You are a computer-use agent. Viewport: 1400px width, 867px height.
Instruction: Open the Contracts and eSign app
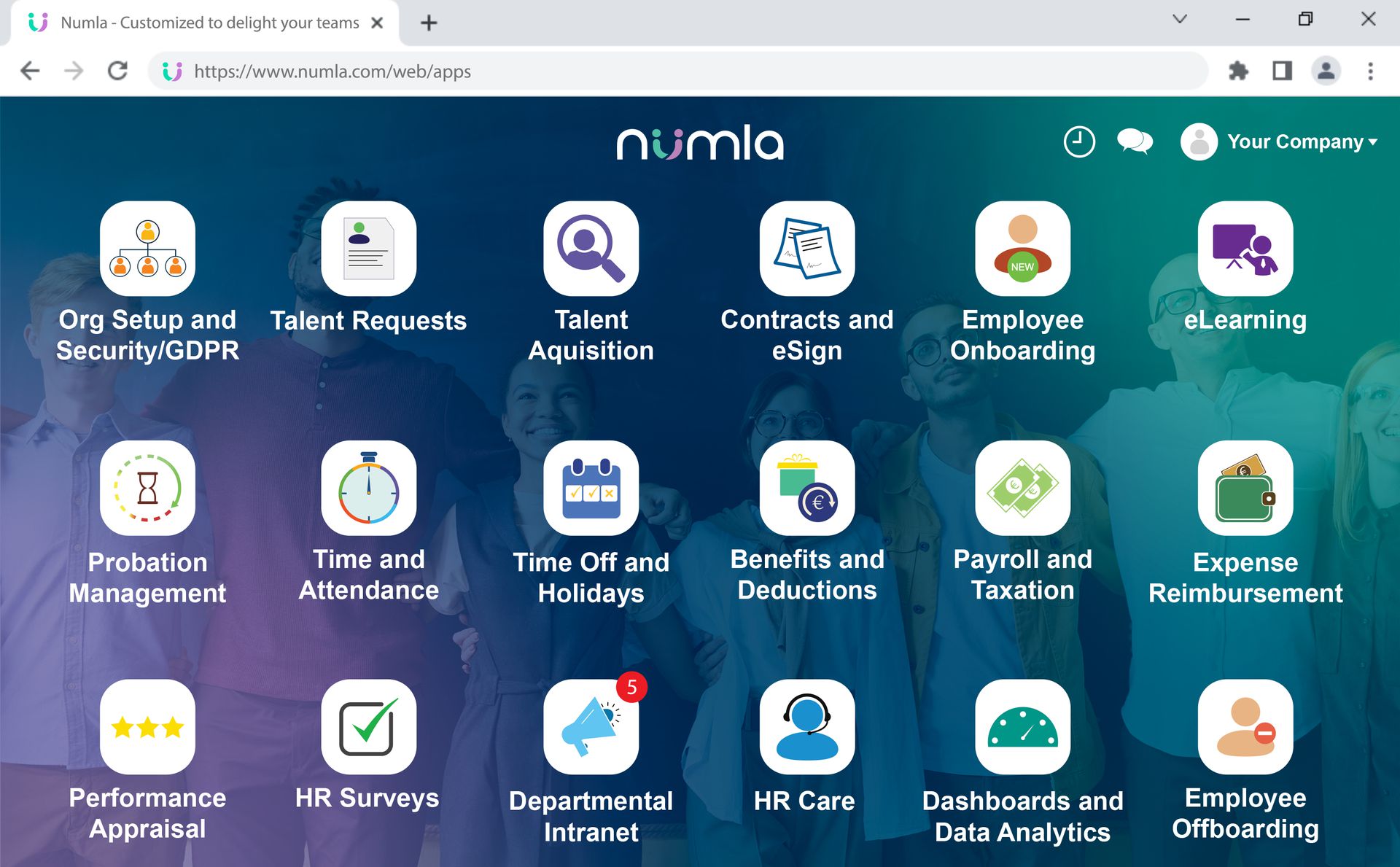point(808,248)
